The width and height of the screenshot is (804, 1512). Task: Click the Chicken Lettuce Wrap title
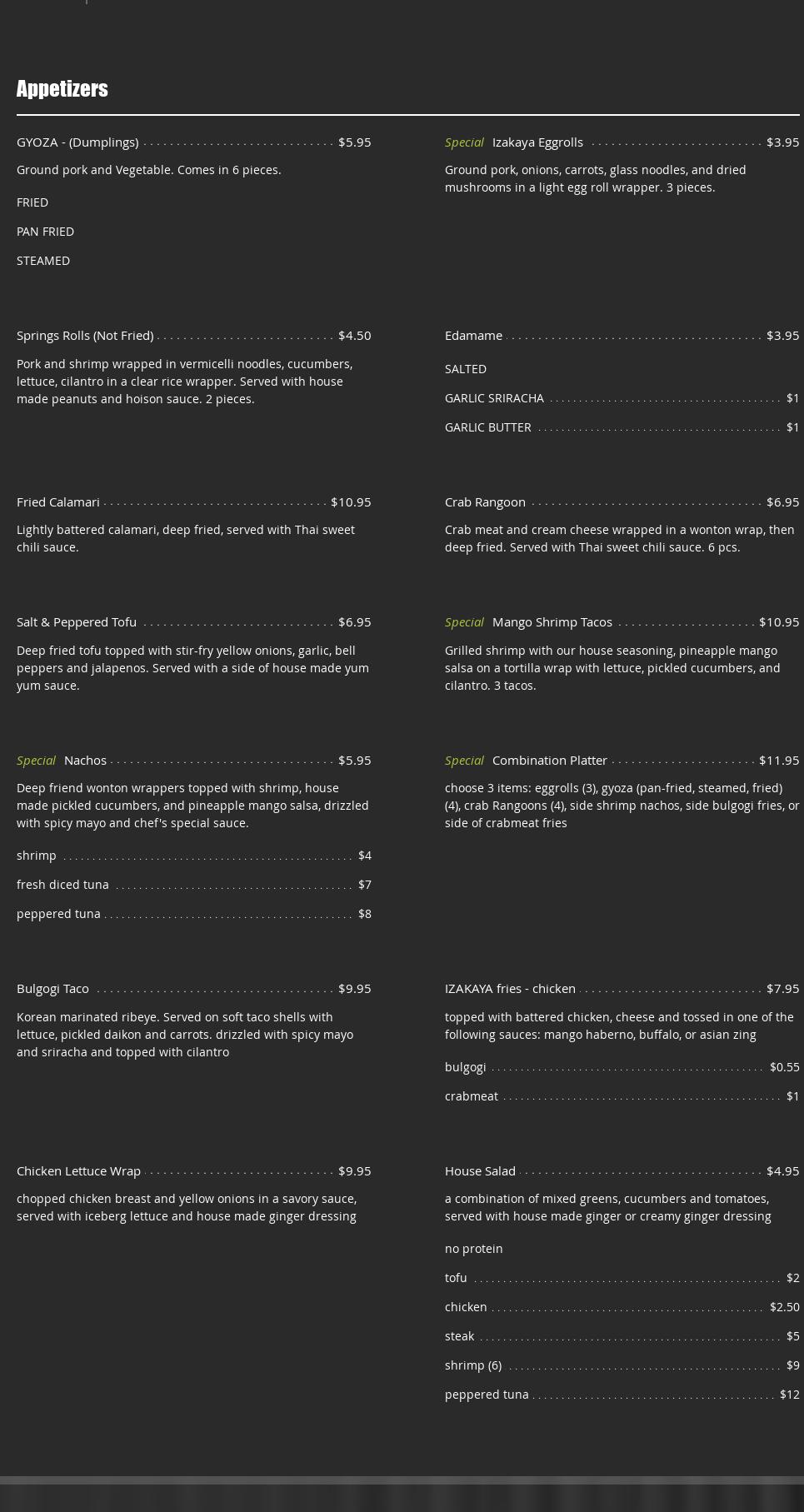click(78, 1171)
